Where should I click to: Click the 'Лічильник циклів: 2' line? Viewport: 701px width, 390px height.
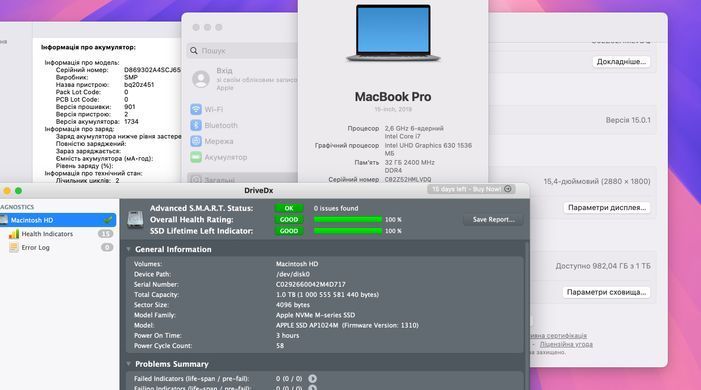[87, 181]
